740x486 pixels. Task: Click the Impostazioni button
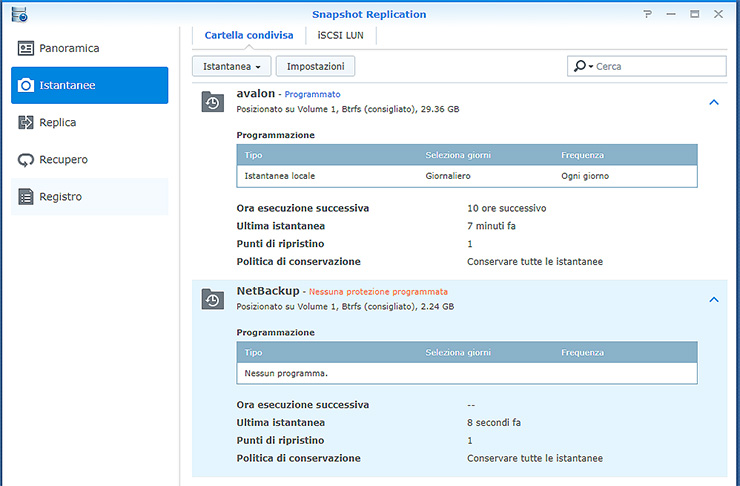click(315, 66)
